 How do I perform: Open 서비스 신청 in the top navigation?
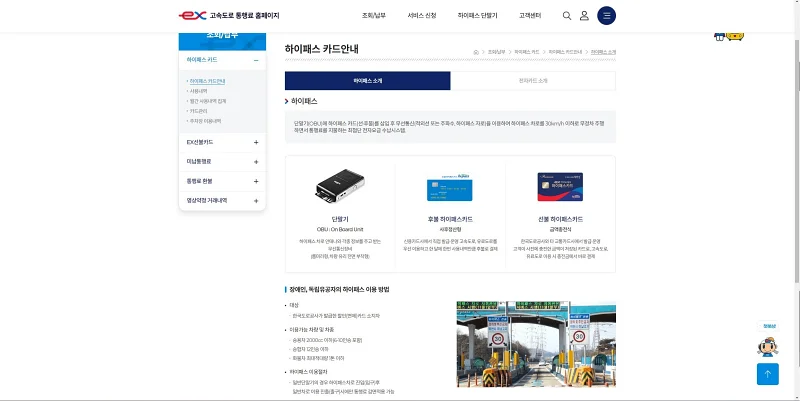(422, 16)
